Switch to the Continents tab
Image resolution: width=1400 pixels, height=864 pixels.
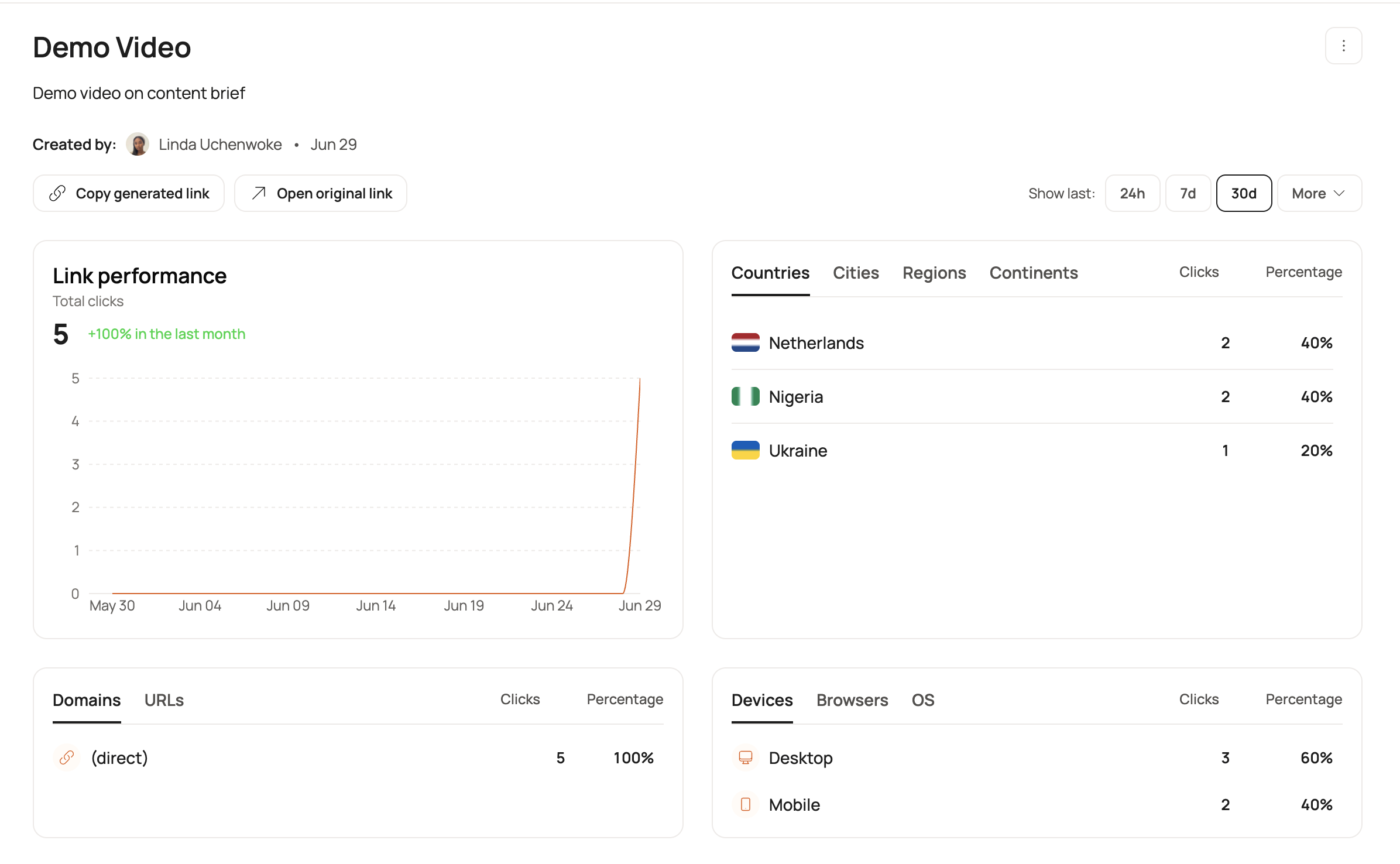[1034, 273]
